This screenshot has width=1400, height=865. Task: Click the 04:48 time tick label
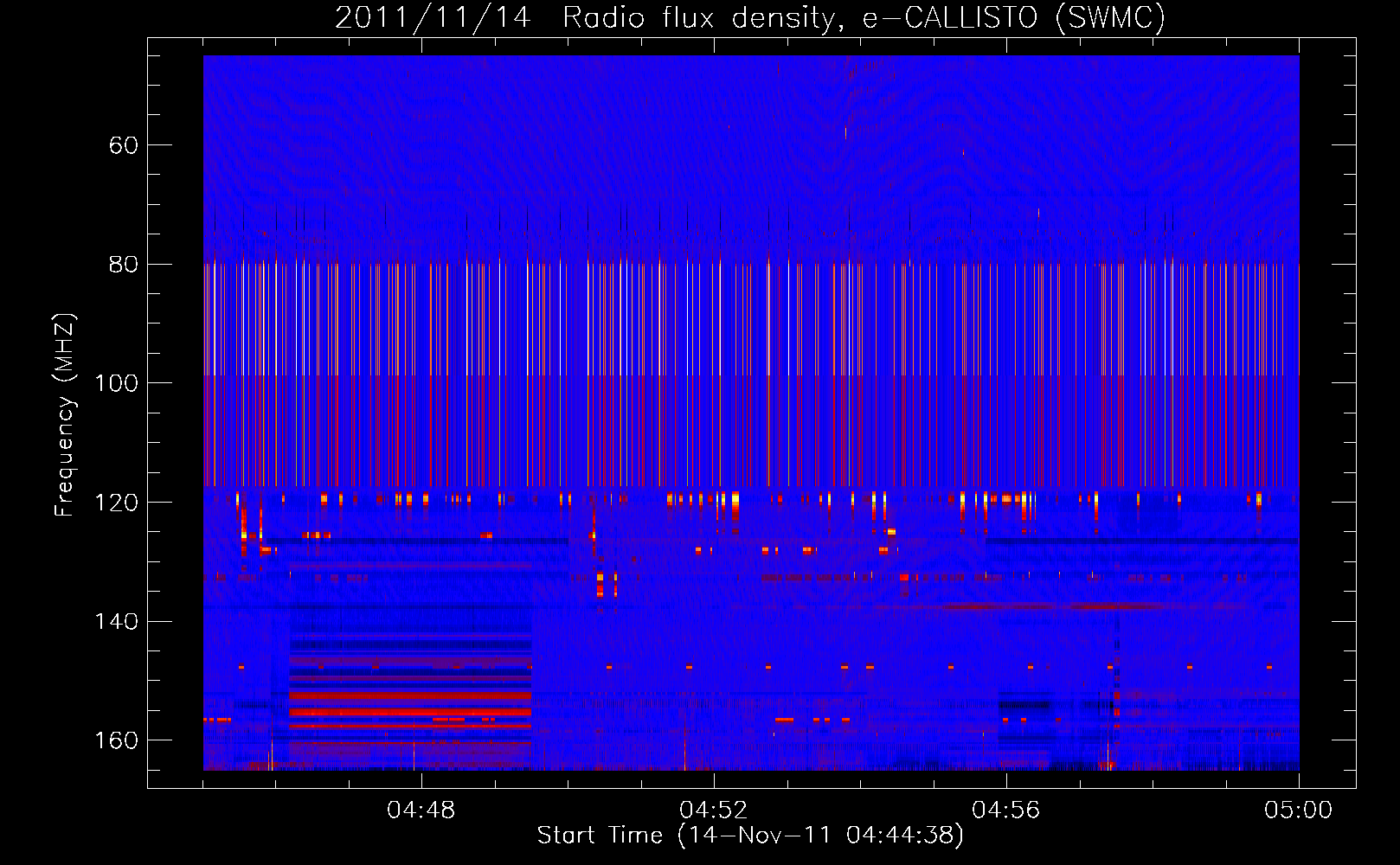pos(421,811)
